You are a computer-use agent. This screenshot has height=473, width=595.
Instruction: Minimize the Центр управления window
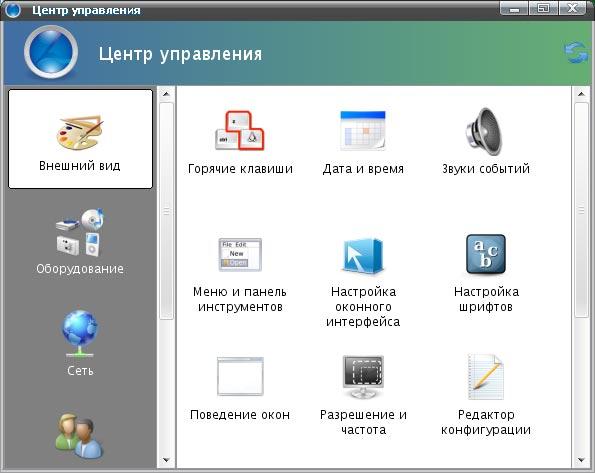click(x=514, y=9)
